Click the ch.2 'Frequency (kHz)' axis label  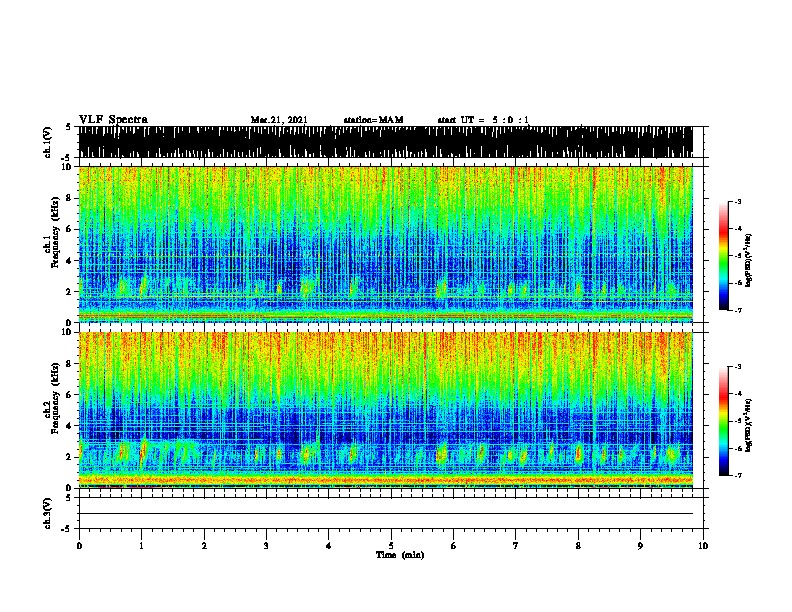55,398
